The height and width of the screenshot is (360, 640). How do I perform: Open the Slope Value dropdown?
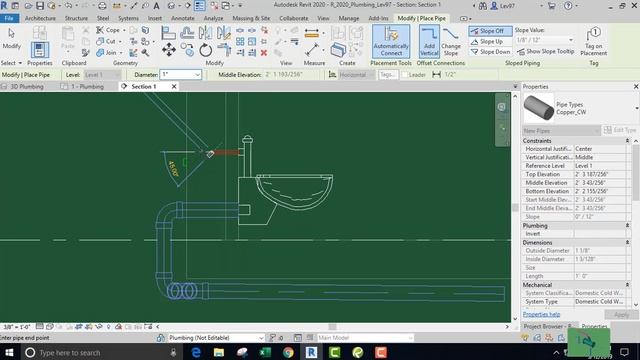(571, 40)
